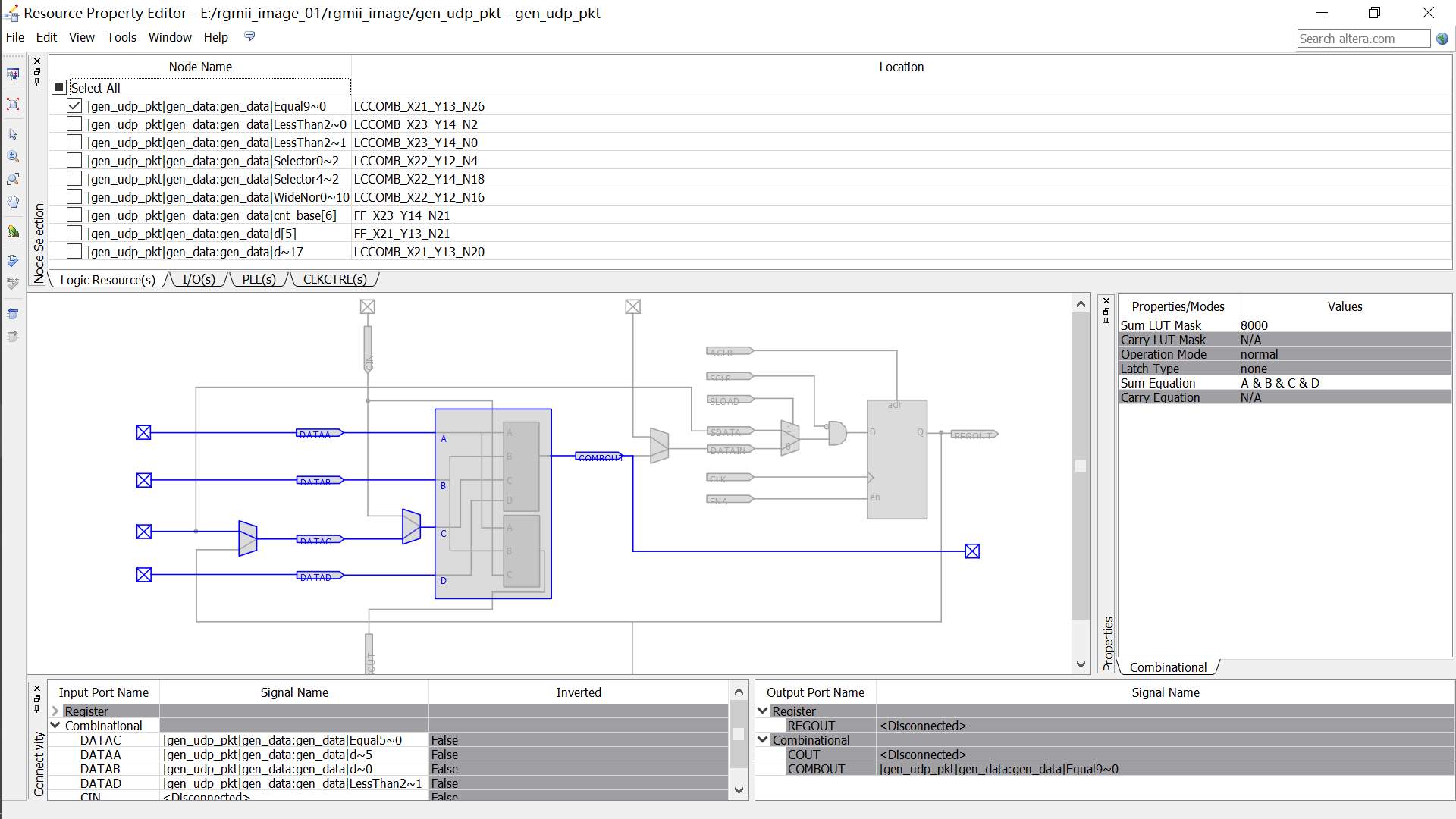This screenshot has width=1456, height=819.
Task: Expand the Register input port group
Action: click(x=55, y=711)
